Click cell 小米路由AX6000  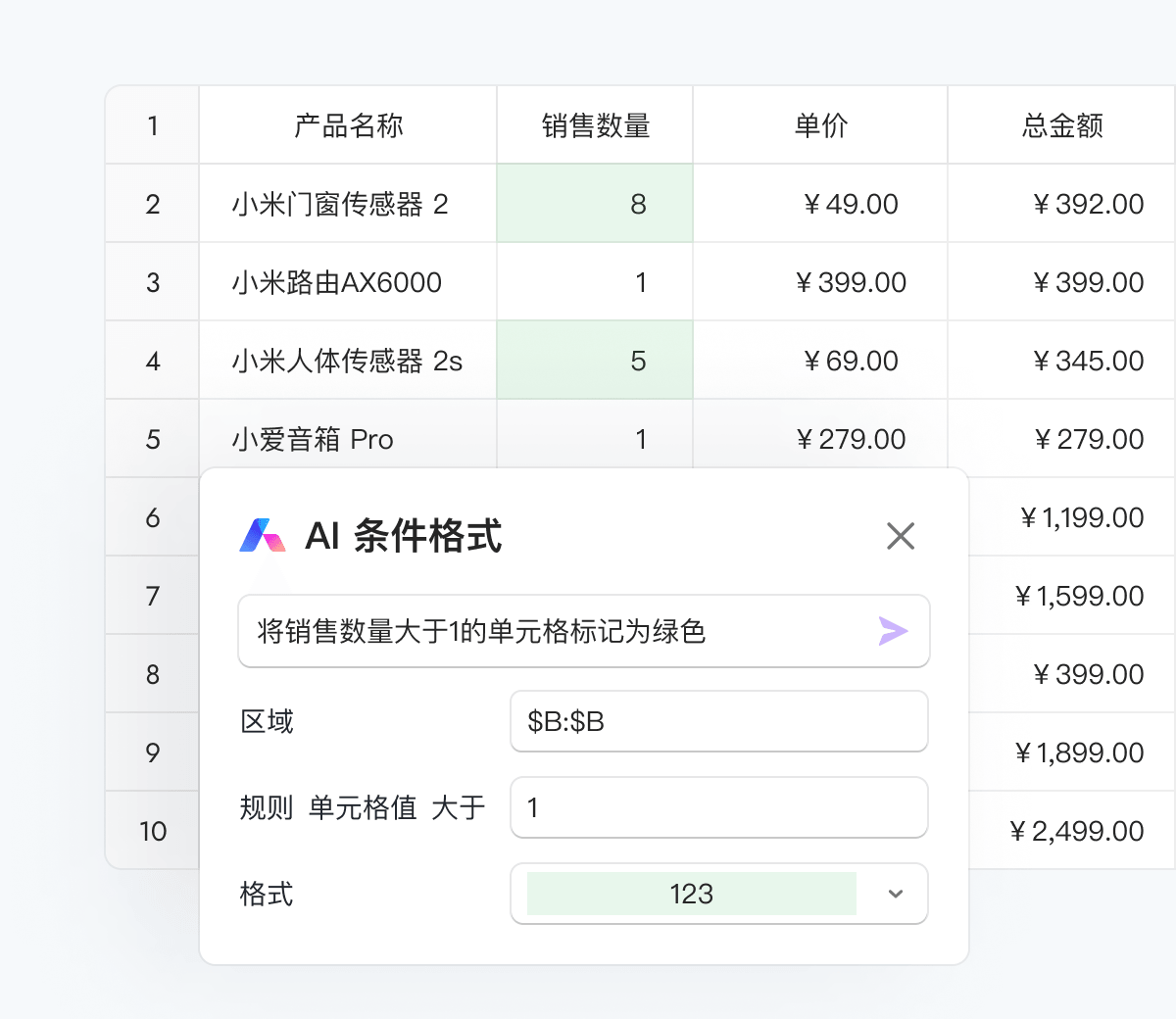click(348, 282)
